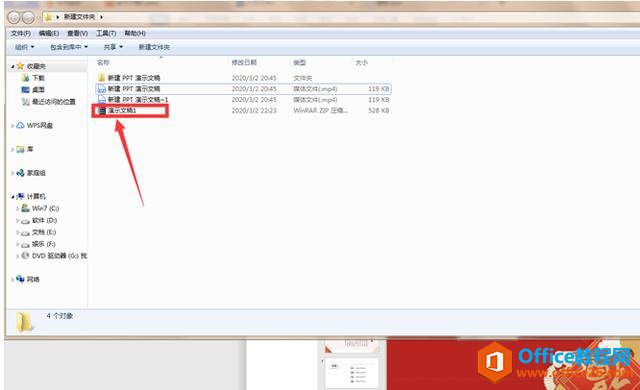This screenshot has height=390, width=640.
Task: Click the Back navigation arrow button
Action: pos(13,17)
